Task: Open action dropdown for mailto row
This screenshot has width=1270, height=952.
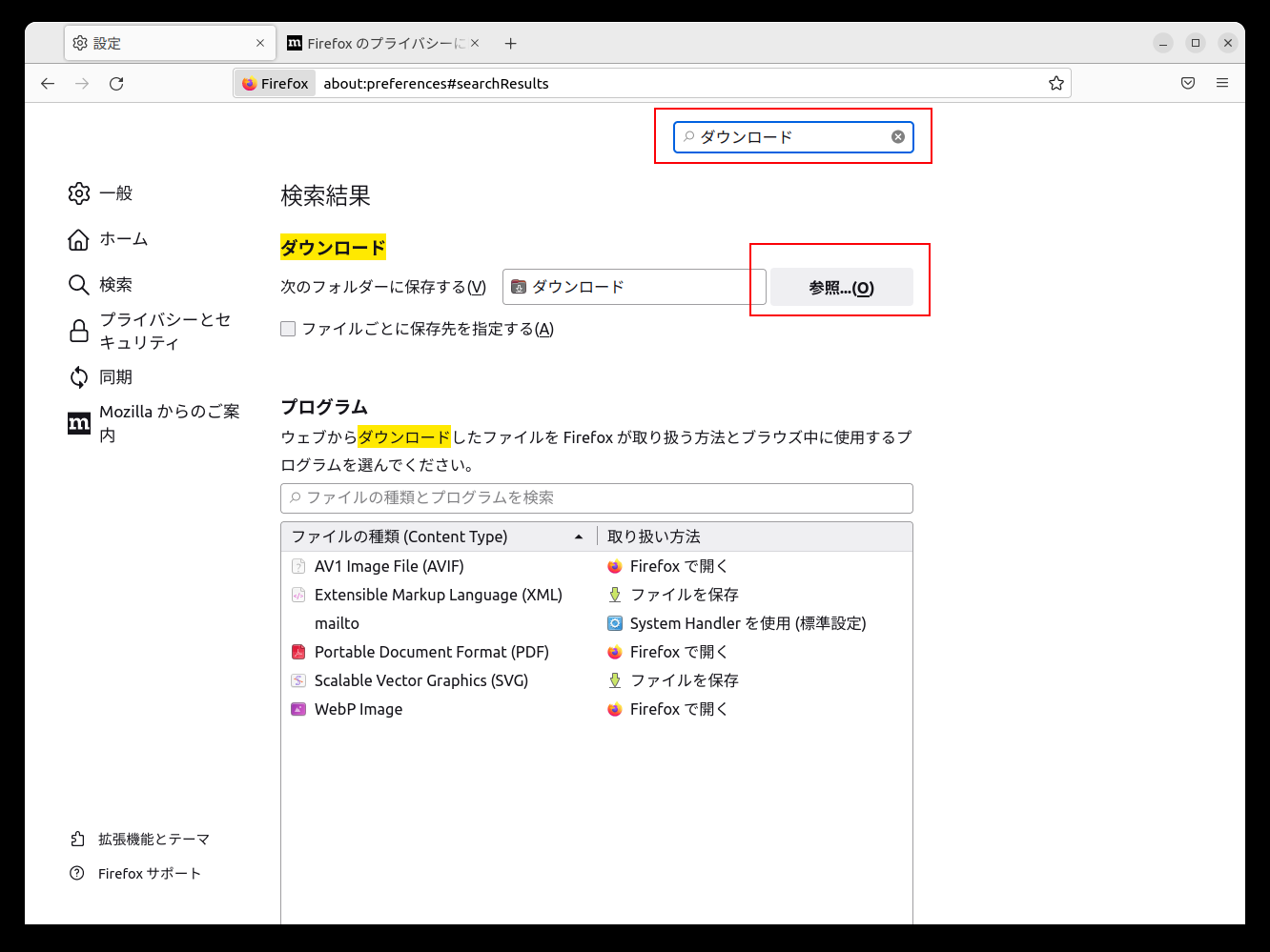Action: [755, 623]
